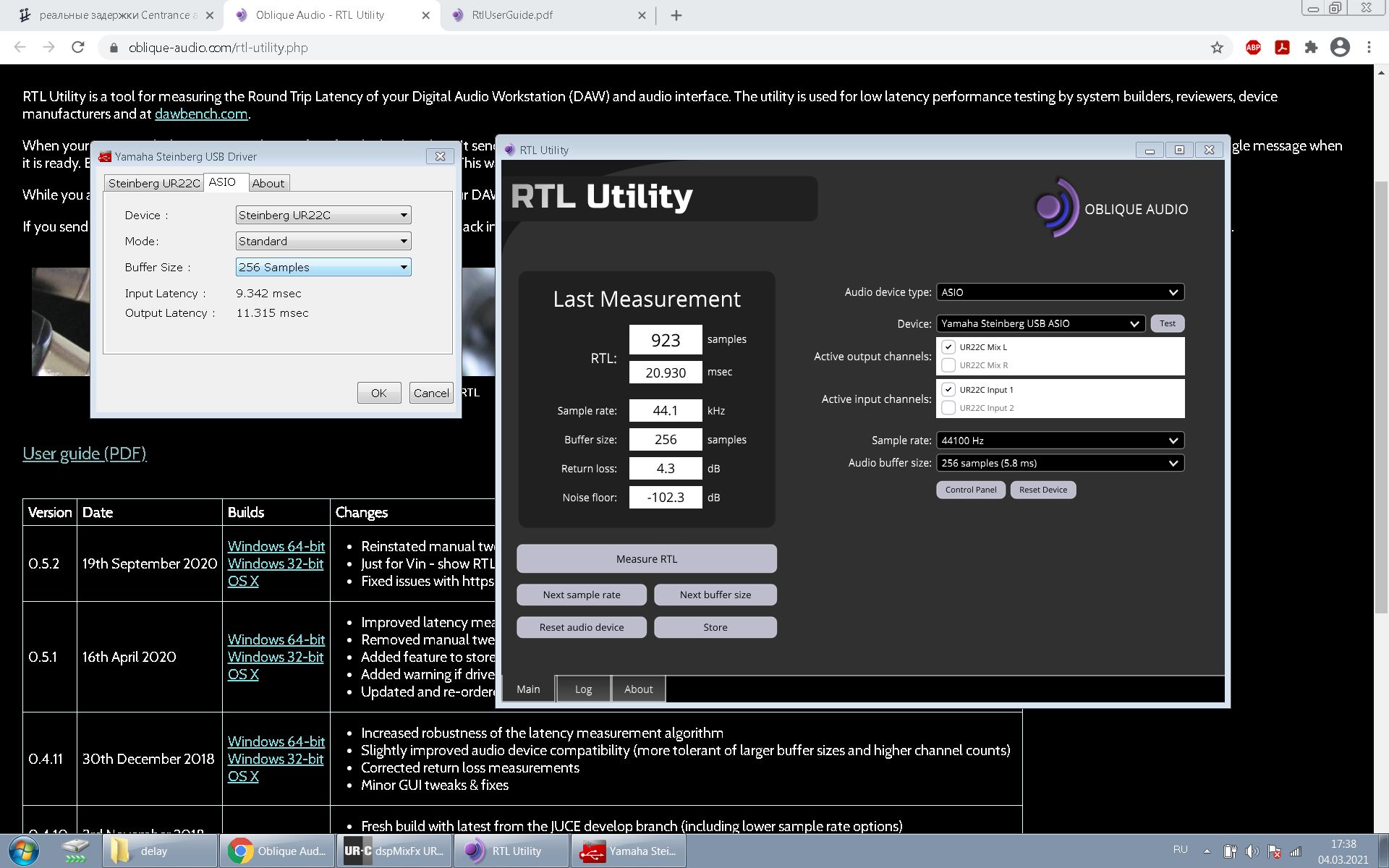Open the User guide (PDF) link
The width and height of the screenshot is (1389, 868).
[85, 454]
